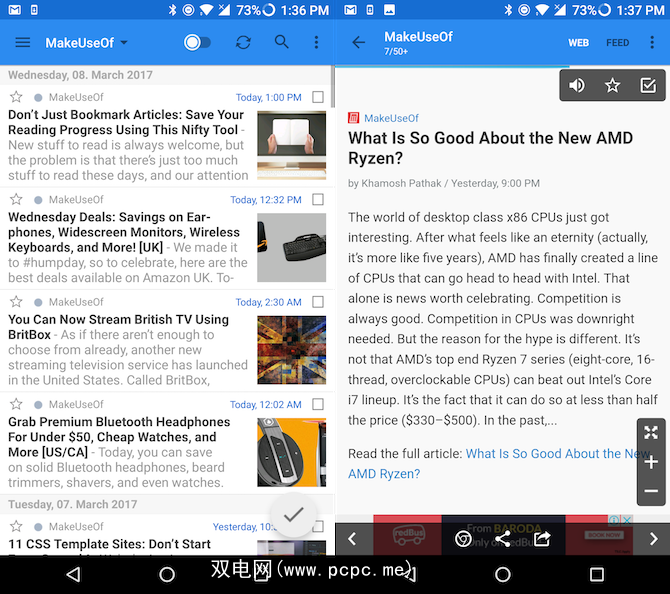This screenshot has width=670, height=594.
Task: Check the Today 12:32 PM article checkbox
Action: click(x=318, y=199)
